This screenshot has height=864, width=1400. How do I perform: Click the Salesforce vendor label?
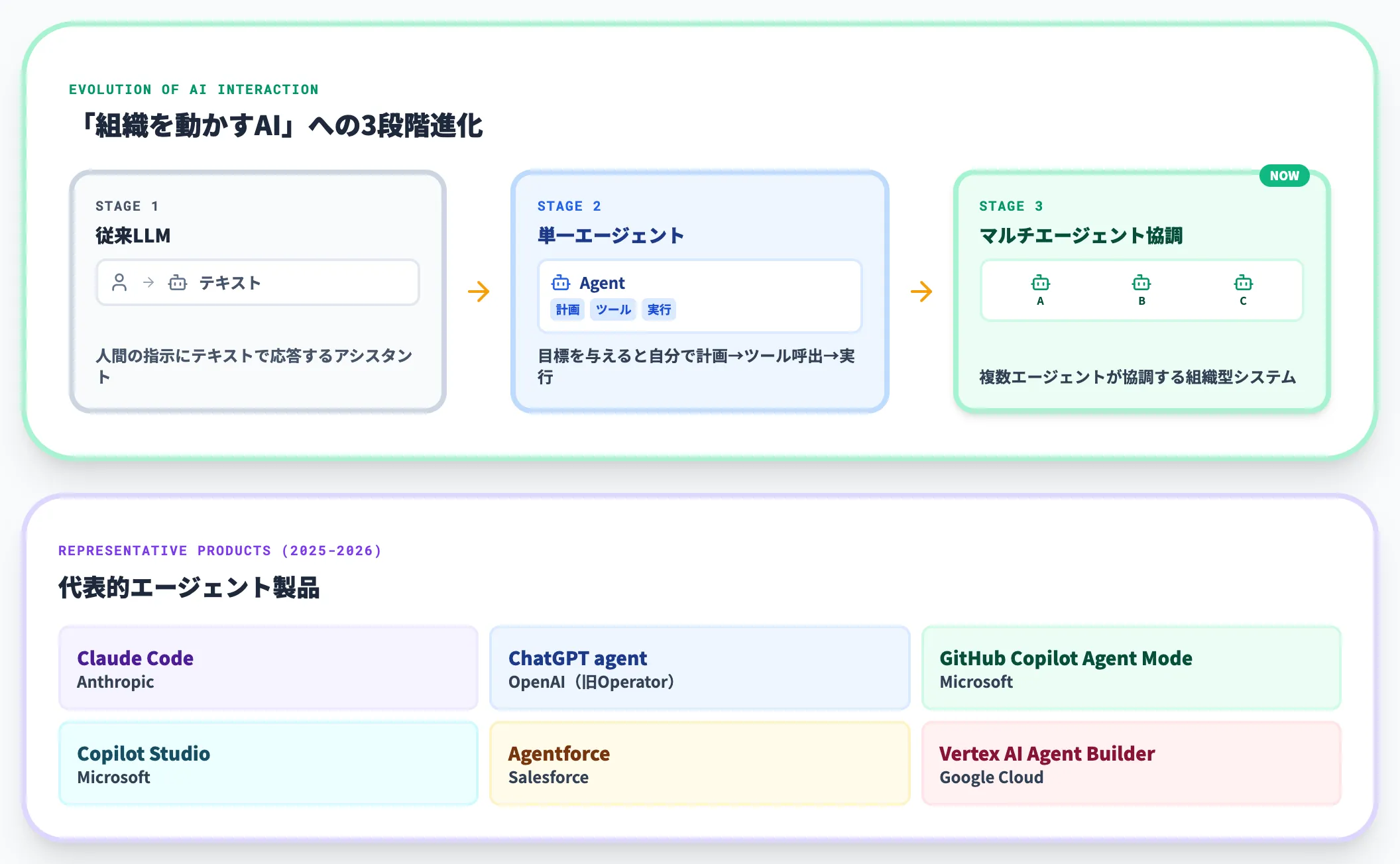(548, 777)
